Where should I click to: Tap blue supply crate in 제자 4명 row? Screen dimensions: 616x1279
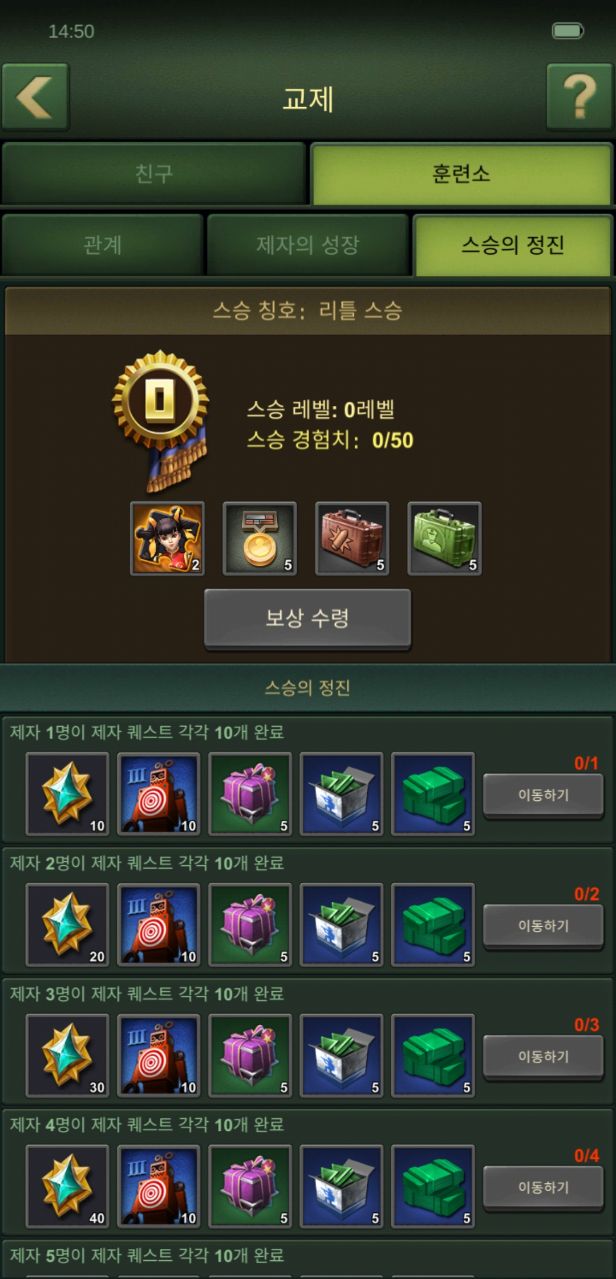click(x=341, y=1187)
